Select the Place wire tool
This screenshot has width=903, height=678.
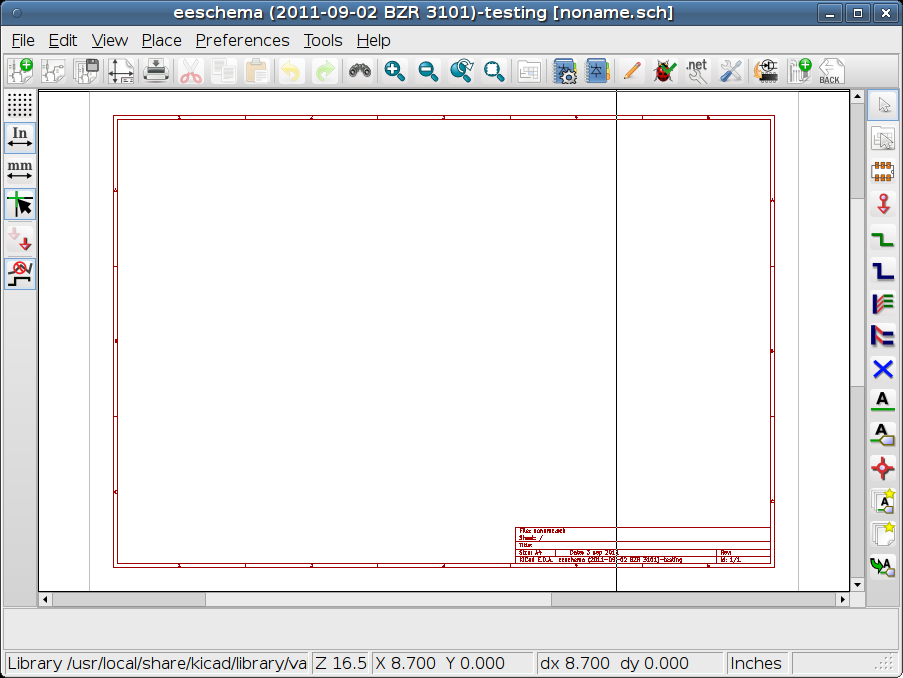(x=882, y=239)
